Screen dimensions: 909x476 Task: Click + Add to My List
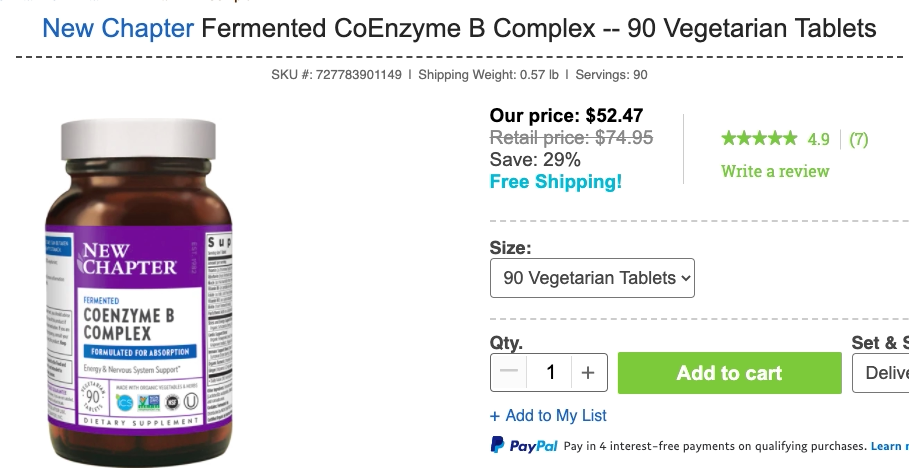coord(548,415)
